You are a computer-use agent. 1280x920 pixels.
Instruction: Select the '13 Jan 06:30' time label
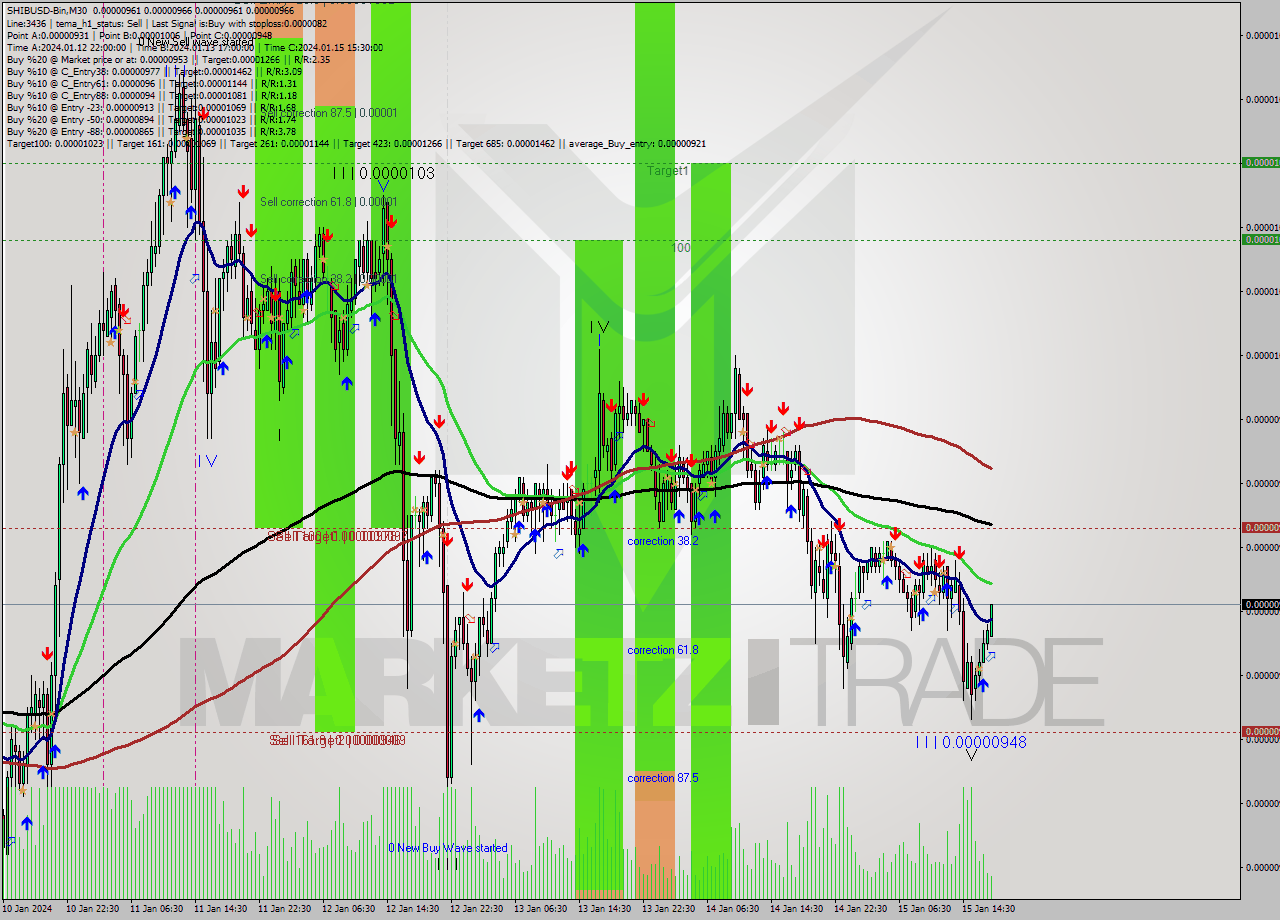point(540,909)
